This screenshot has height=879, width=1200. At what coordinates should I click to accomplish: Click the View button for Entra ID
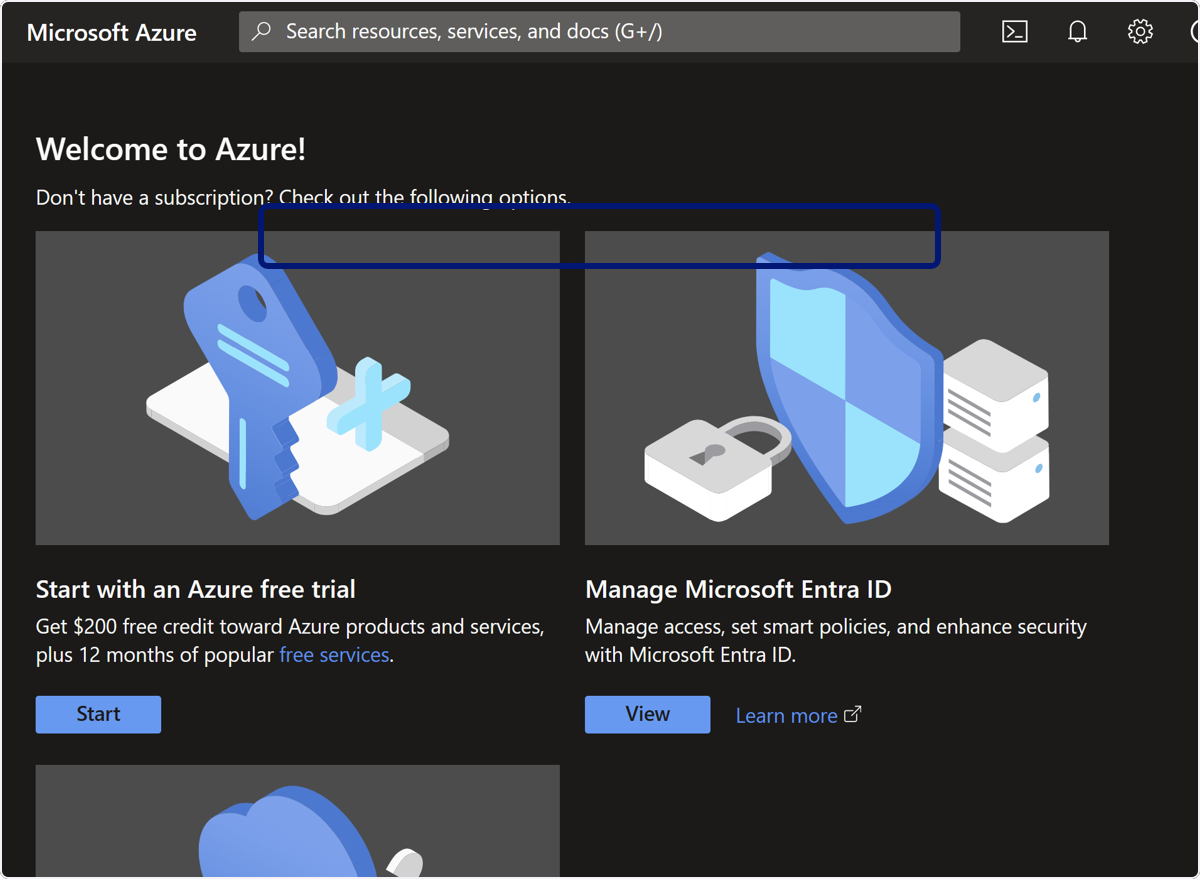647,714
